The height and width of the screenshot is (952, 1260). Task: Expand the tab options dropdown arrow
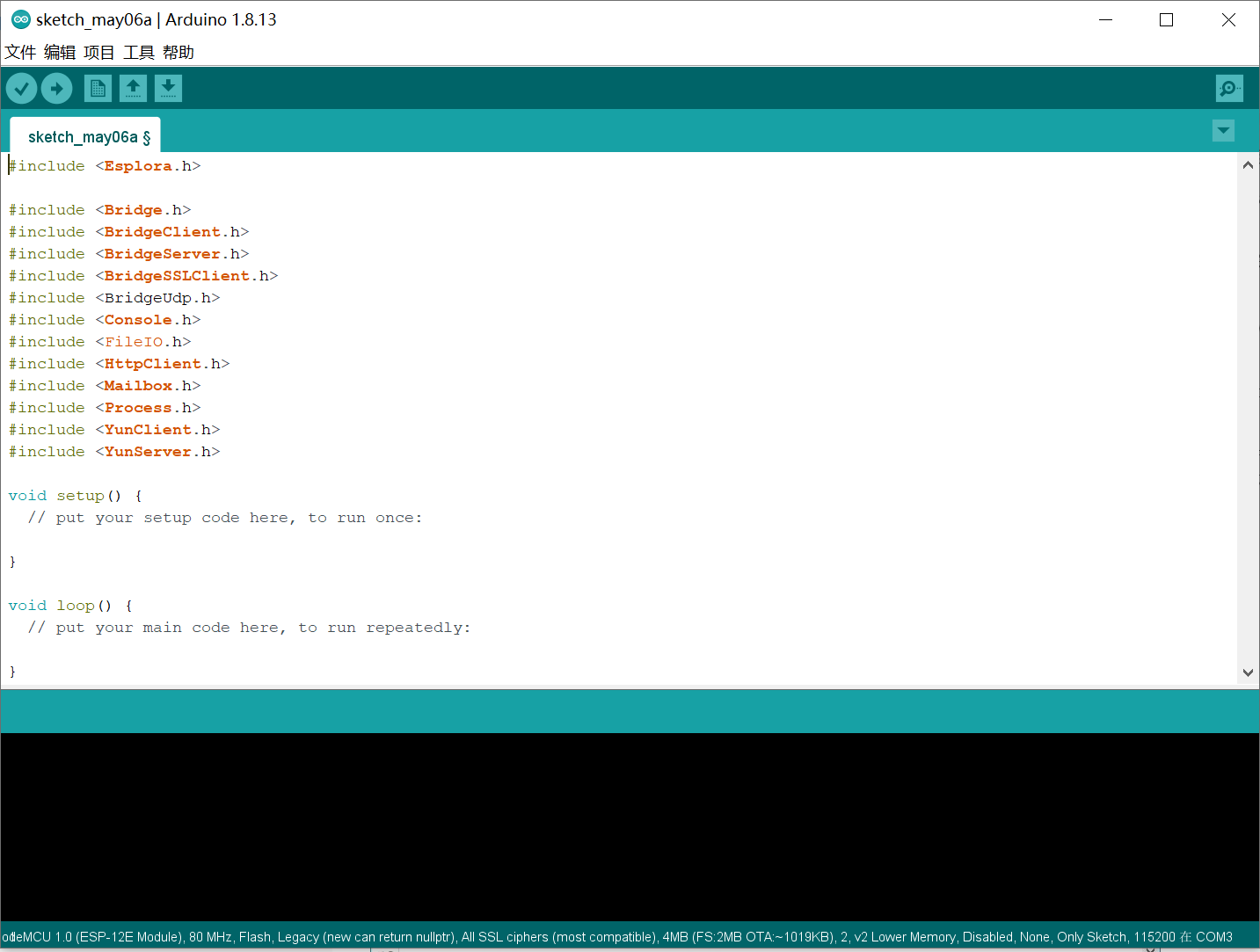pos(1223,131)
